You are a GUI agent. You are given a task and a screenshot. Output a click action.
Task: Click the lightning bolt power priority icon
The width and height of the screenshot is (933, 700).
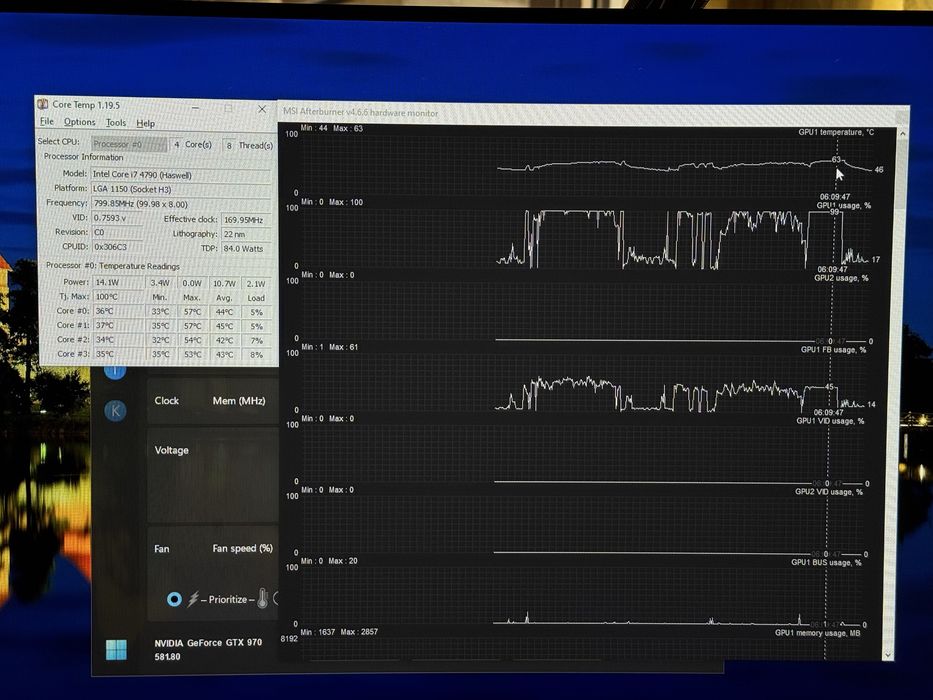[x=193, y=599]
